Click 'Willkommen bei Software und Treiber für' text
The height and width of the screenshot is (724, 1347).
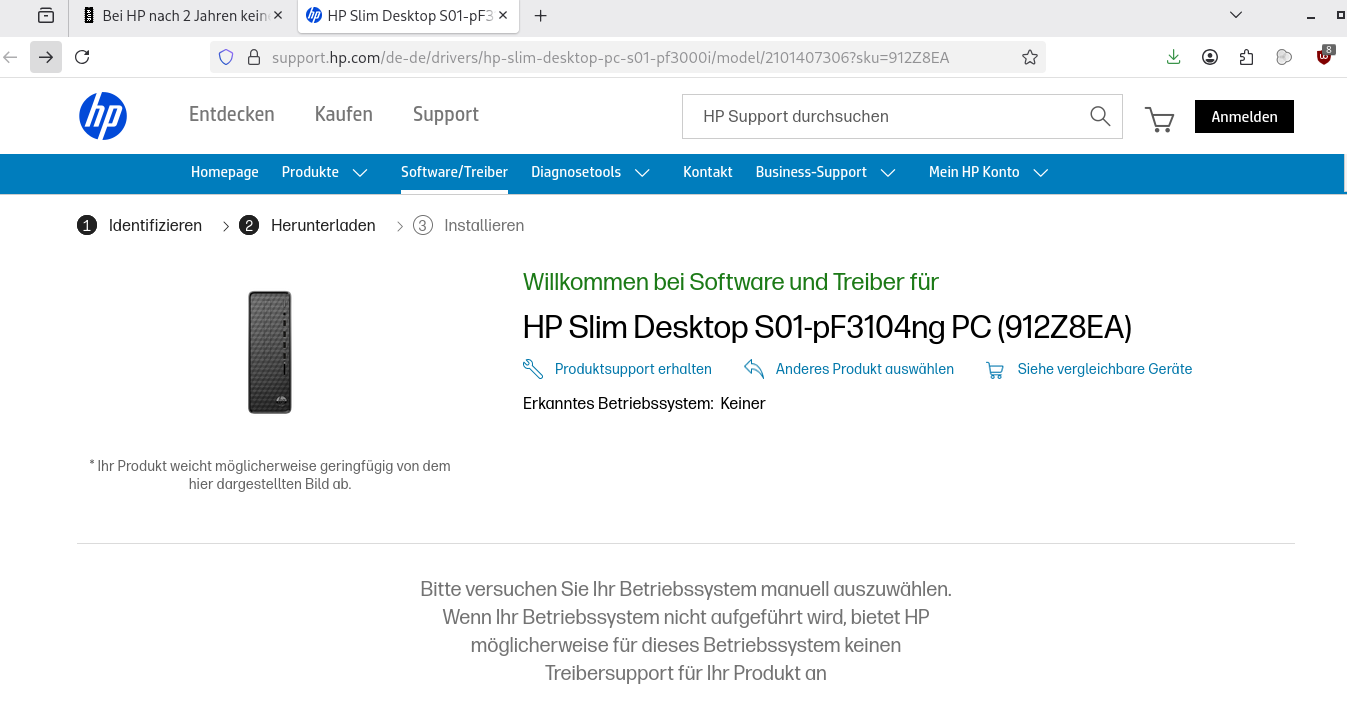click(x=731, y=282)
